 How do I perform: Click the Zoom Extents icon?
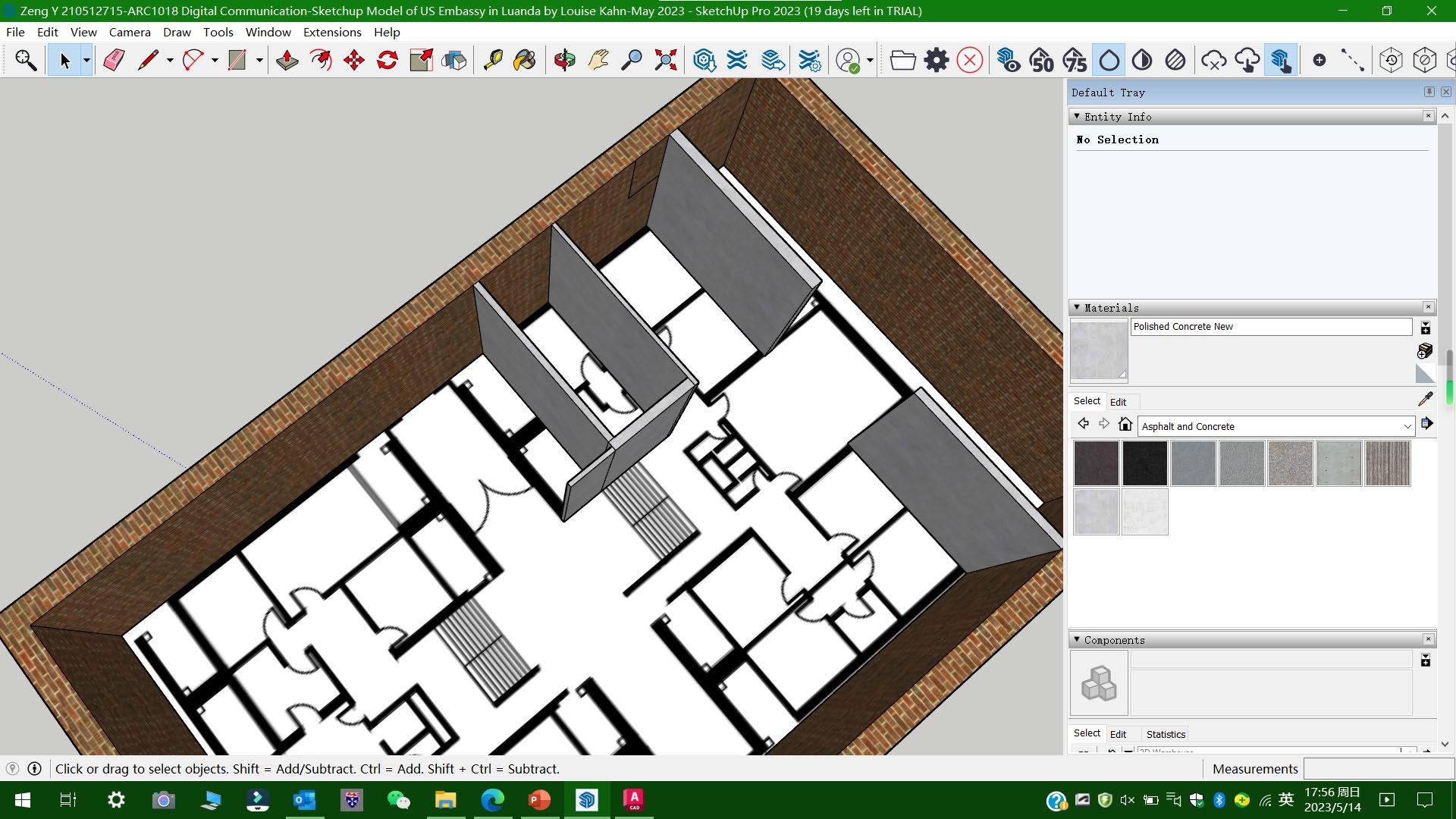[x=666, y=61]
